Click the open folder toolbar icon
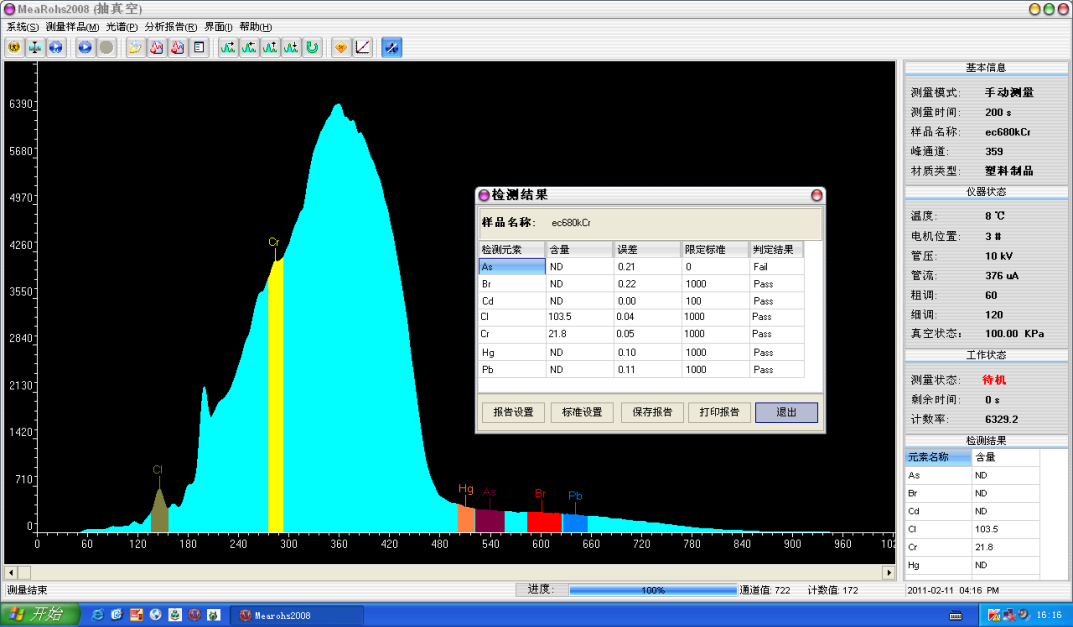 coord(135,47)
